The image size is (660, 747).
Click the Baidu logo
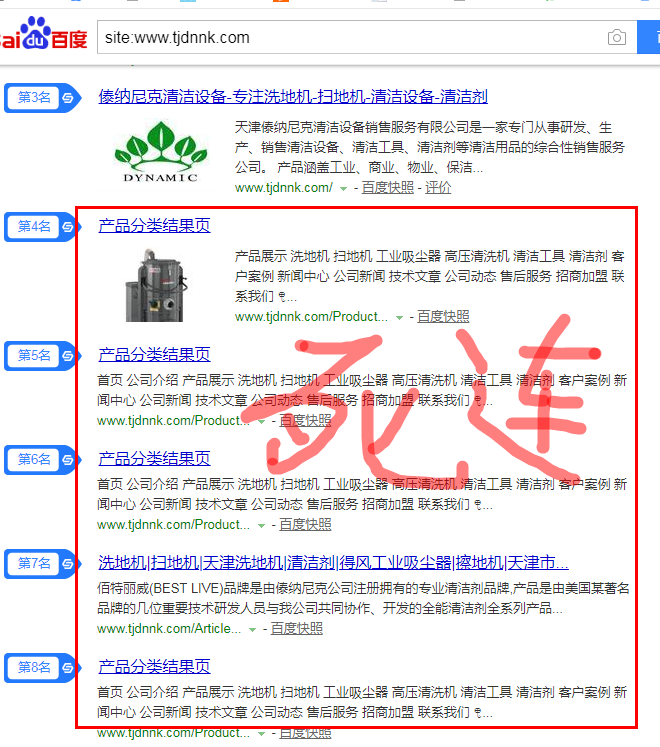pyautogui.click(x=44, y=33)
